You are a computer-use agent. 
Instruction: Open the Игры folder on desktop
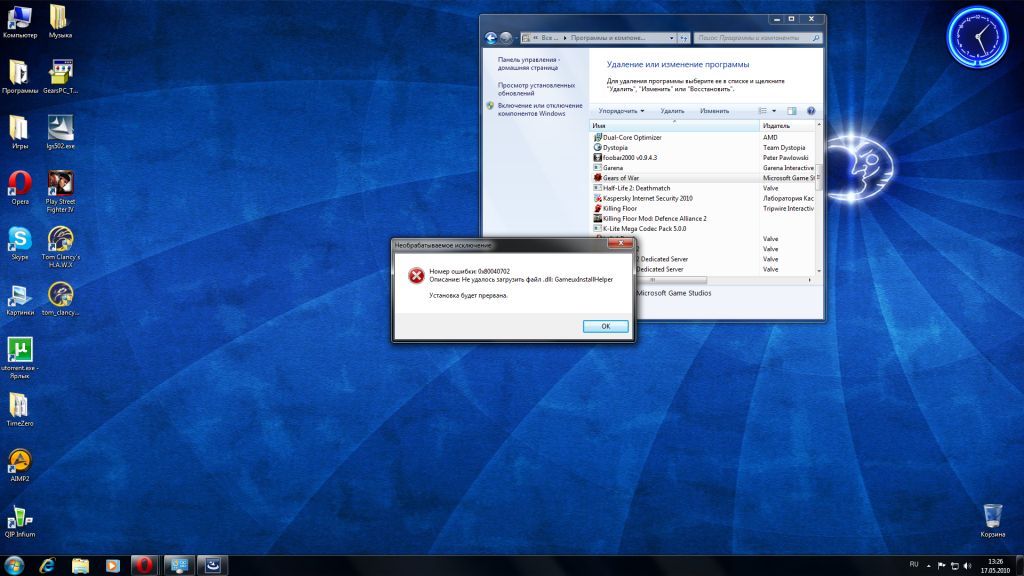click(x=20, y=133)
